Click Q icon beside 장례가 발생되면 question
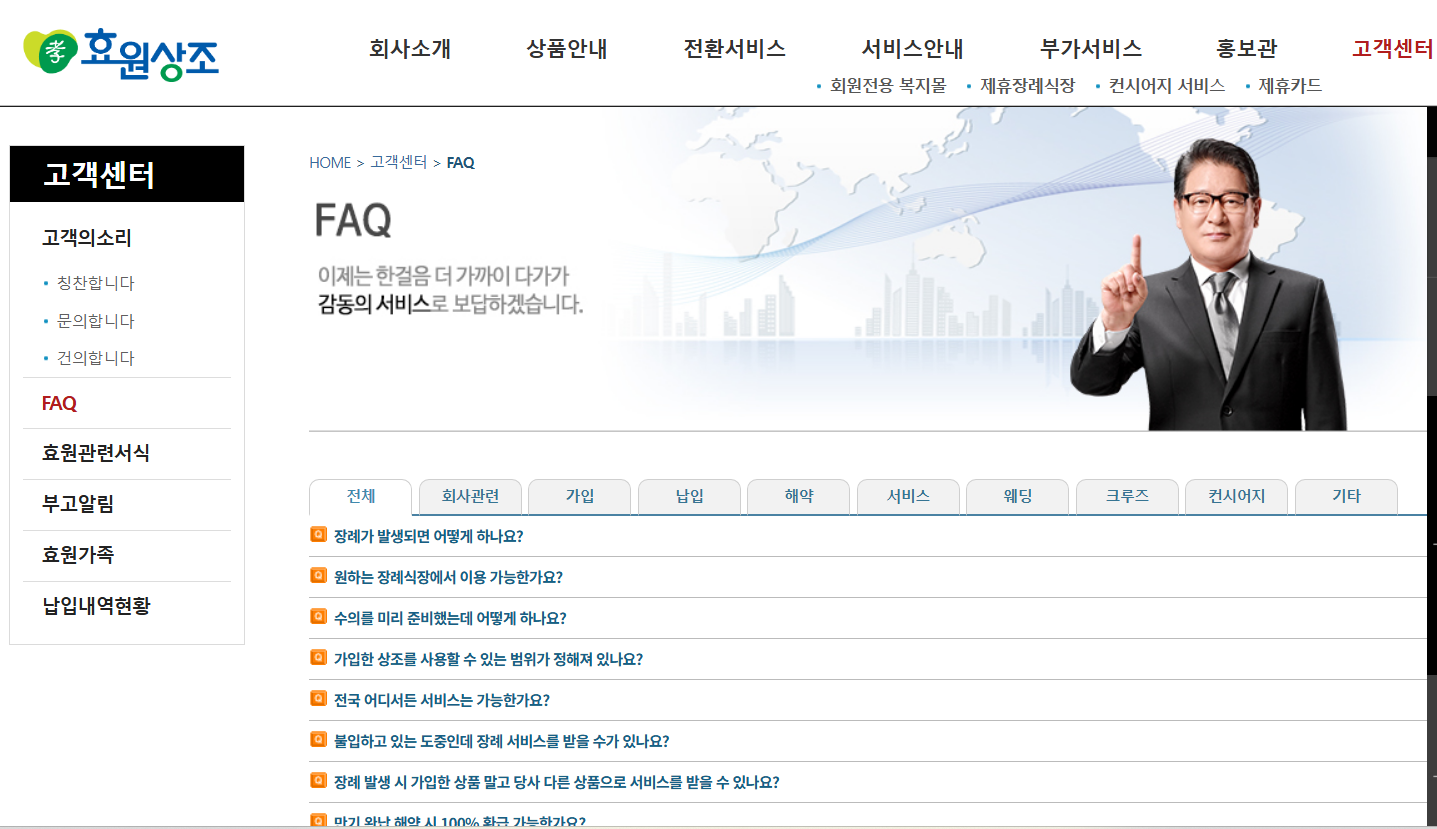 [319, 535]
